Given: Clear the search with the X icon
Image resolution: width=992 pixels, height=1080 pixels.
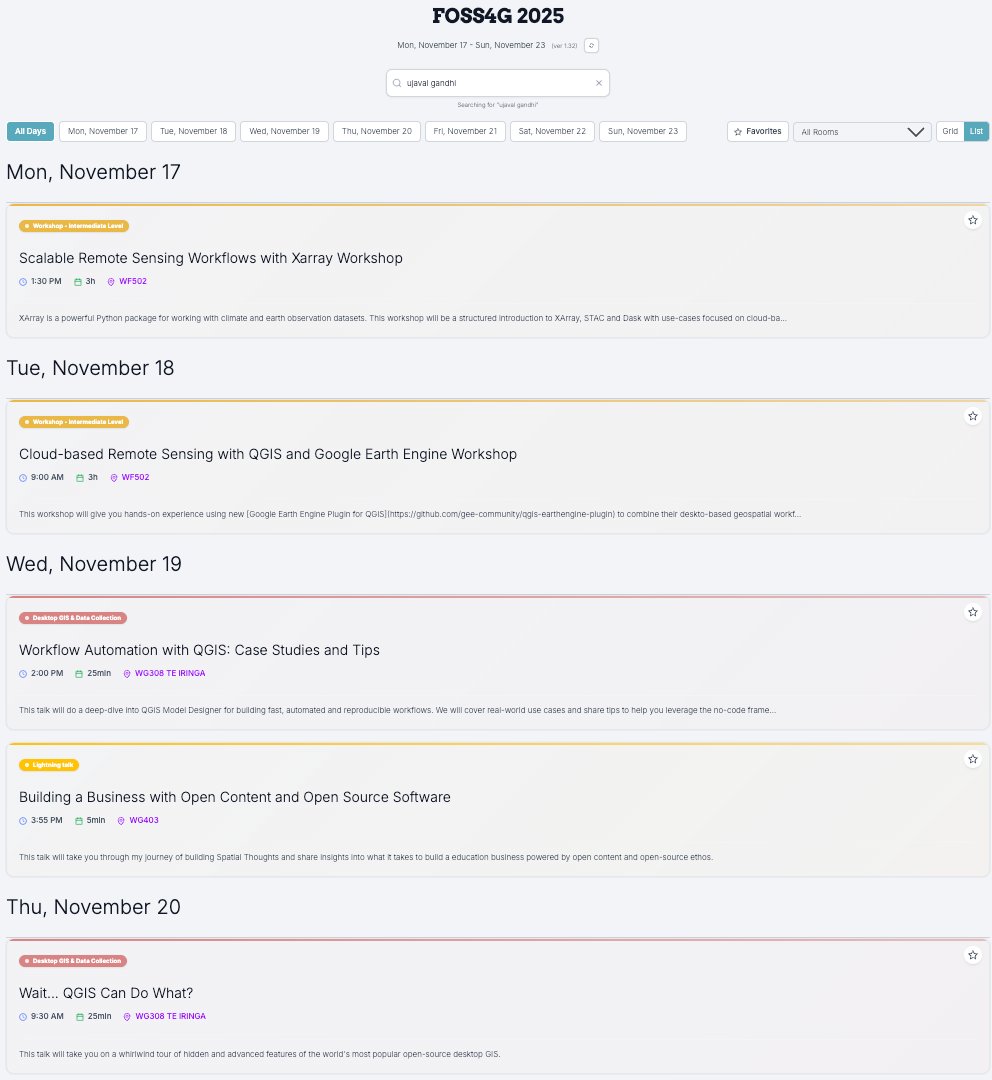Looking at the screenshot, I should click(599, 83).
